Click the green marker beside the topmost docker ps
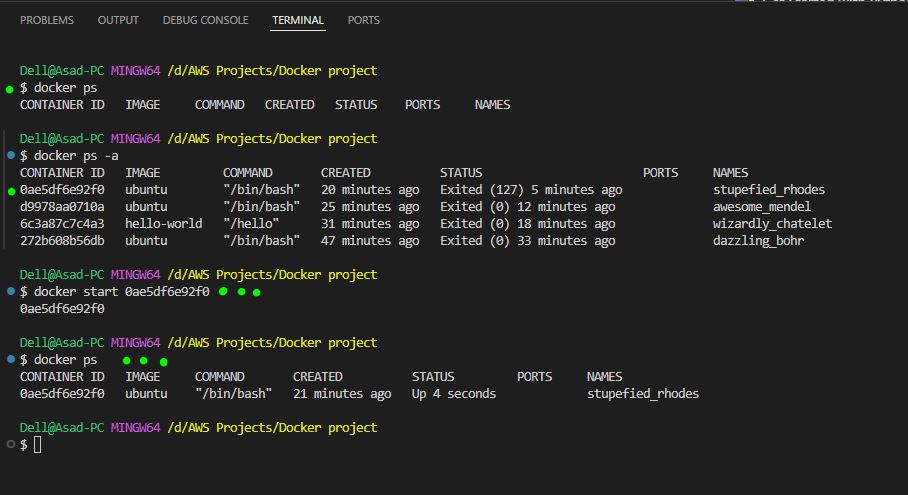The width and height of the screenshot is (908, 495). click(10, 89)
